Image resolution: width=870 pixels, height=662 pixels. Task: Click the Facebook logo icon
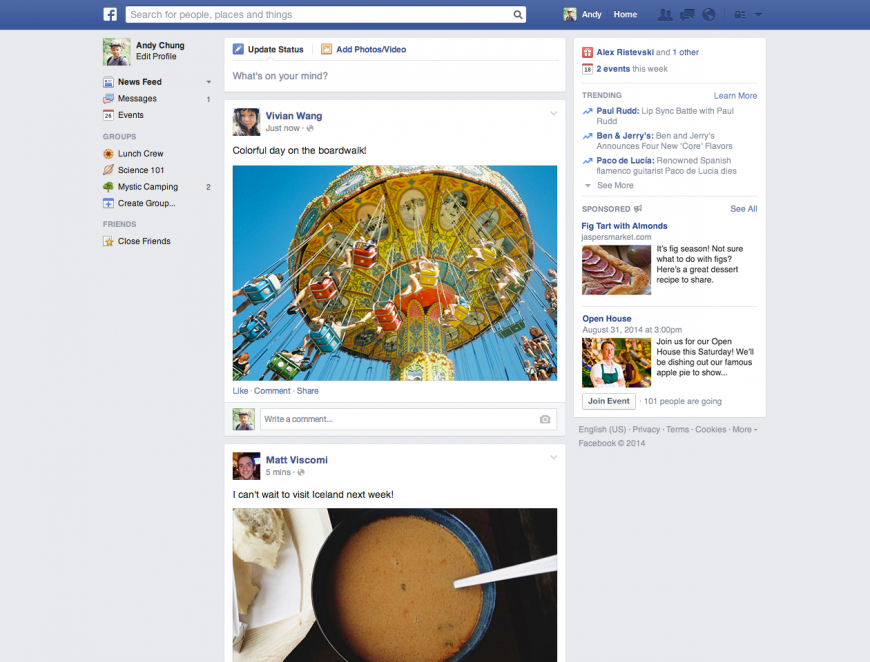click(110, 14)
